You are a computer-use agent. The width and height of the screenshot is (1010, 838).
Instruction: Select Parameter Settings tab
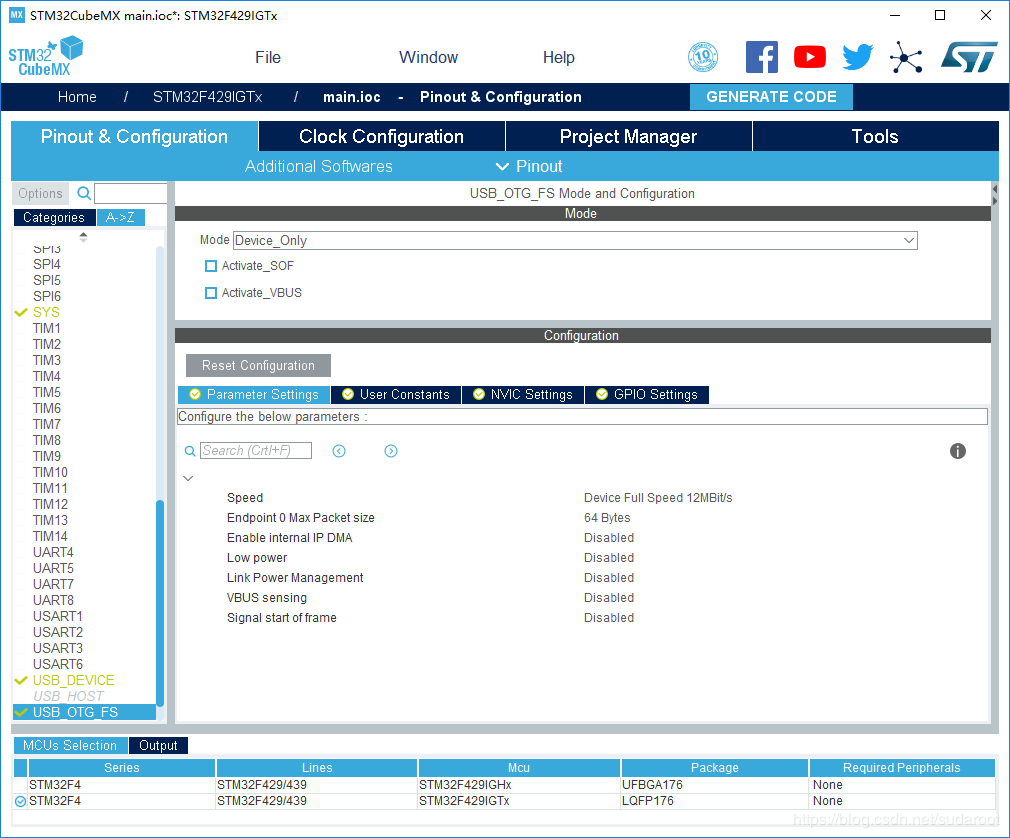pos(254,394)
